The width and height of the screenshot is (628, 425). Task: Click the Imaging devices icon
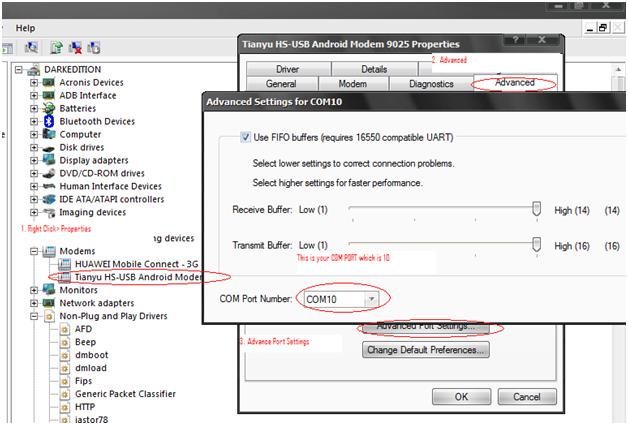49,212
